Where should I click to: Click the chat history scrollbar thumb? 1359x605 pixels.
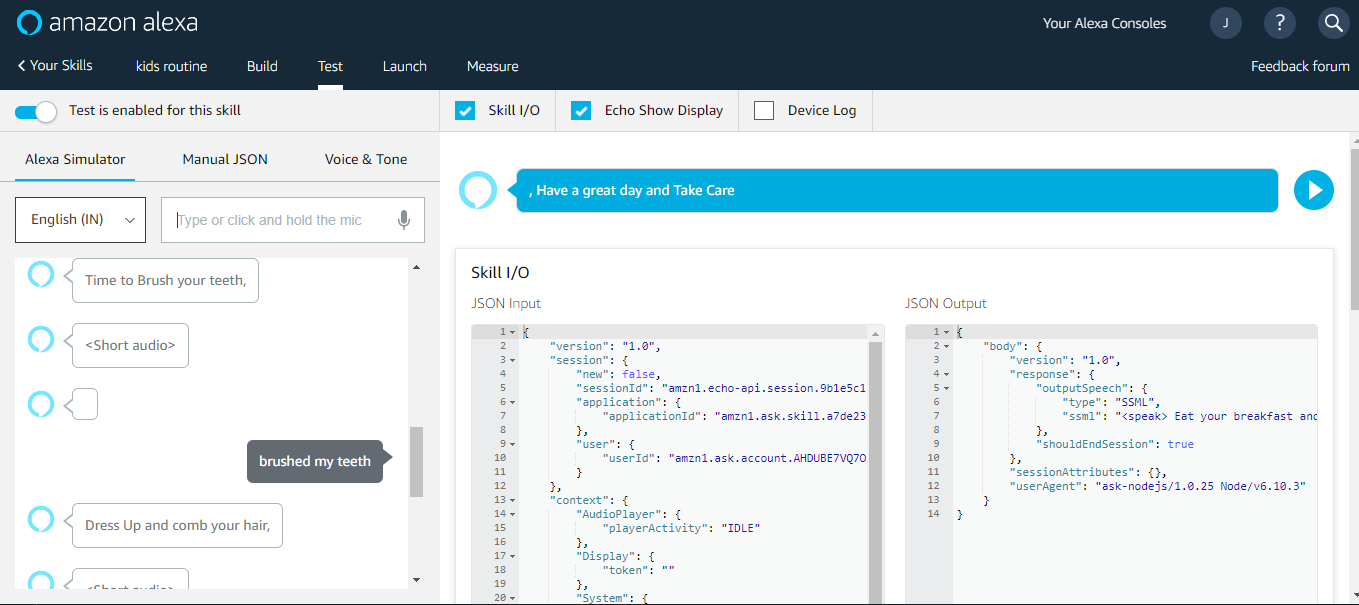coord(416,462)
